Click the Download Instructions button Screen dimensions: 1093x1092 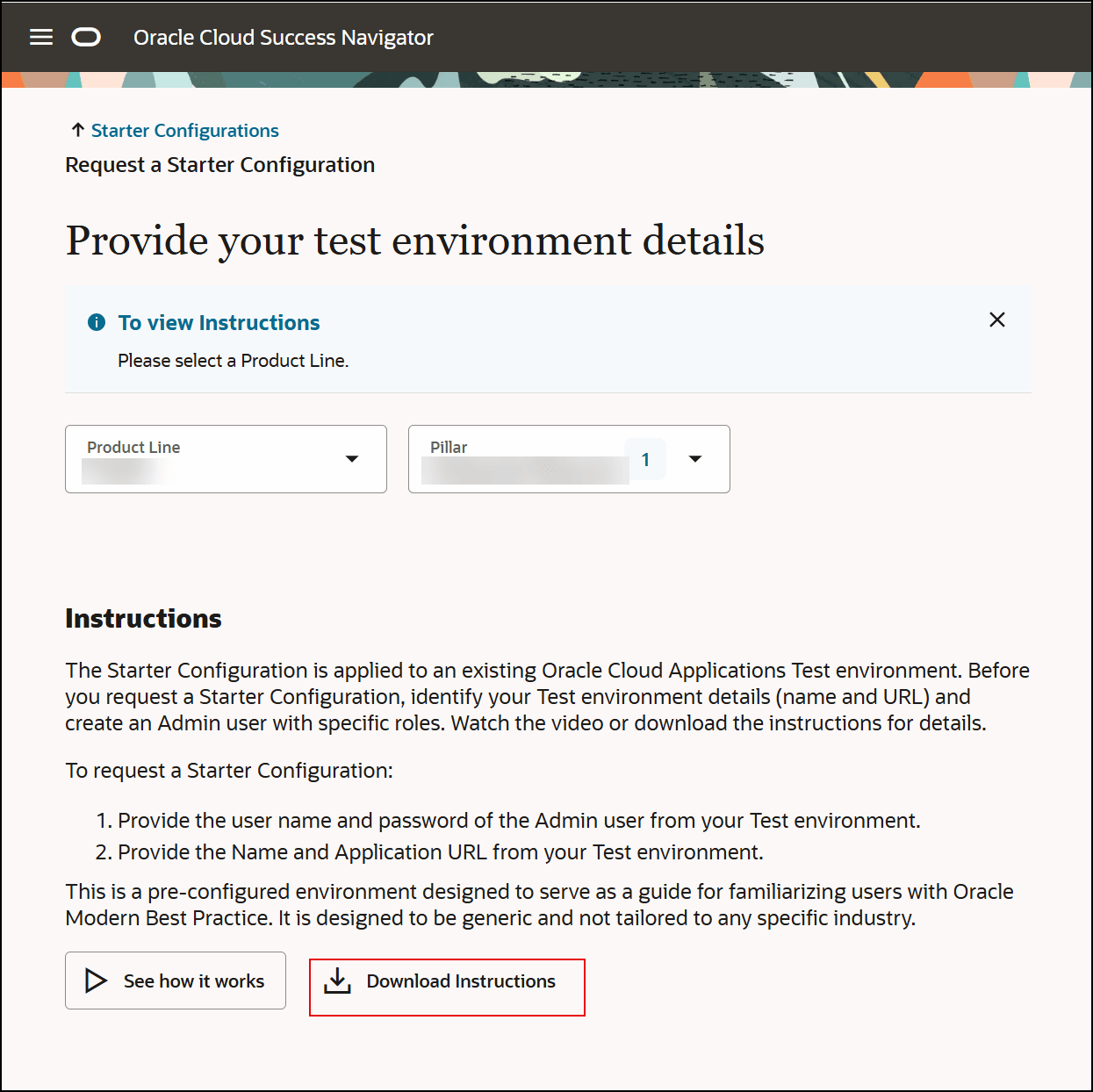pyautogui.click(x=447, y=988)
